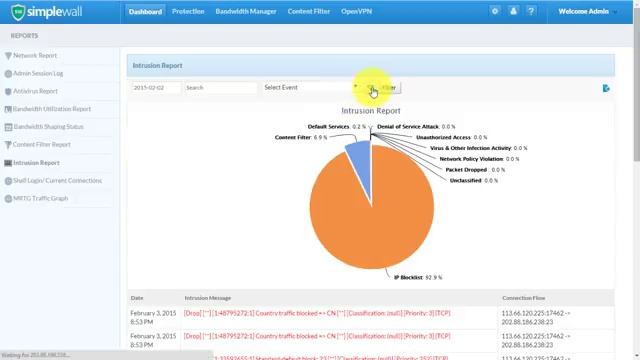640x360 pixels.
Task: Click the Search input field
Action: 221,87
